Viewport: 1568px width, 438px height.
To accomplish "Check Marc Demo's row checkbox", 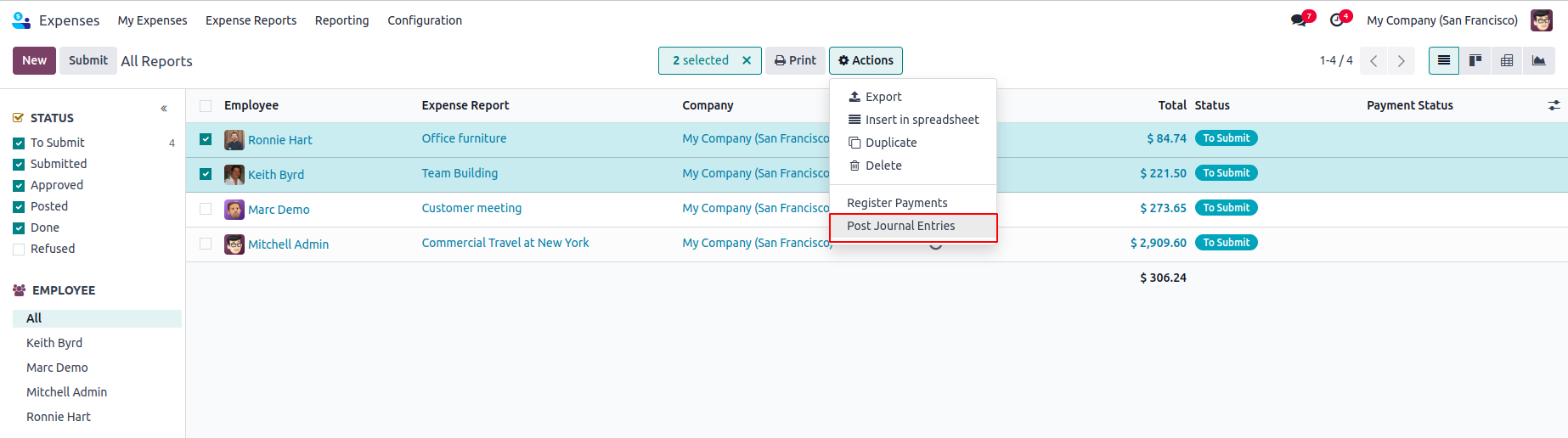I will (206, 209).
